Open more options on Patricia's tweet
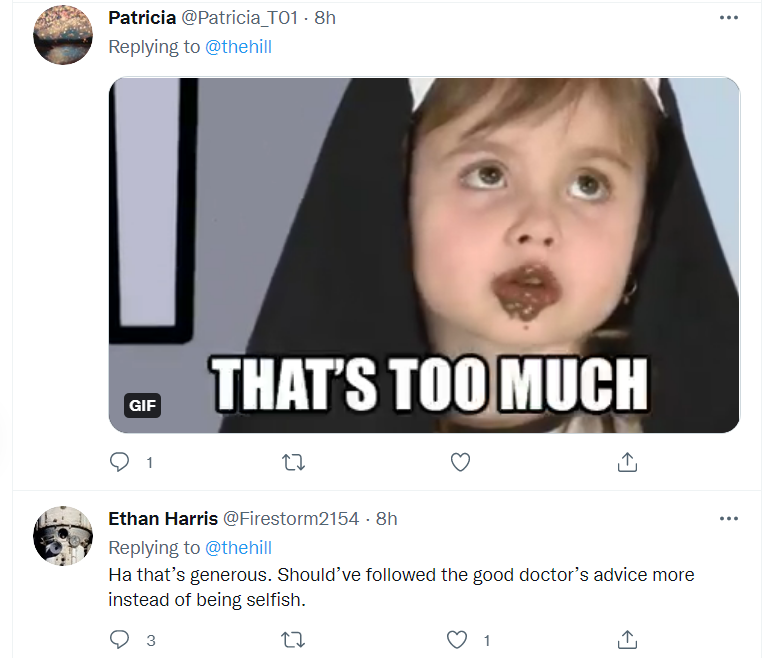The height and width of the screenshot is (658, 774). pos(728,18)
